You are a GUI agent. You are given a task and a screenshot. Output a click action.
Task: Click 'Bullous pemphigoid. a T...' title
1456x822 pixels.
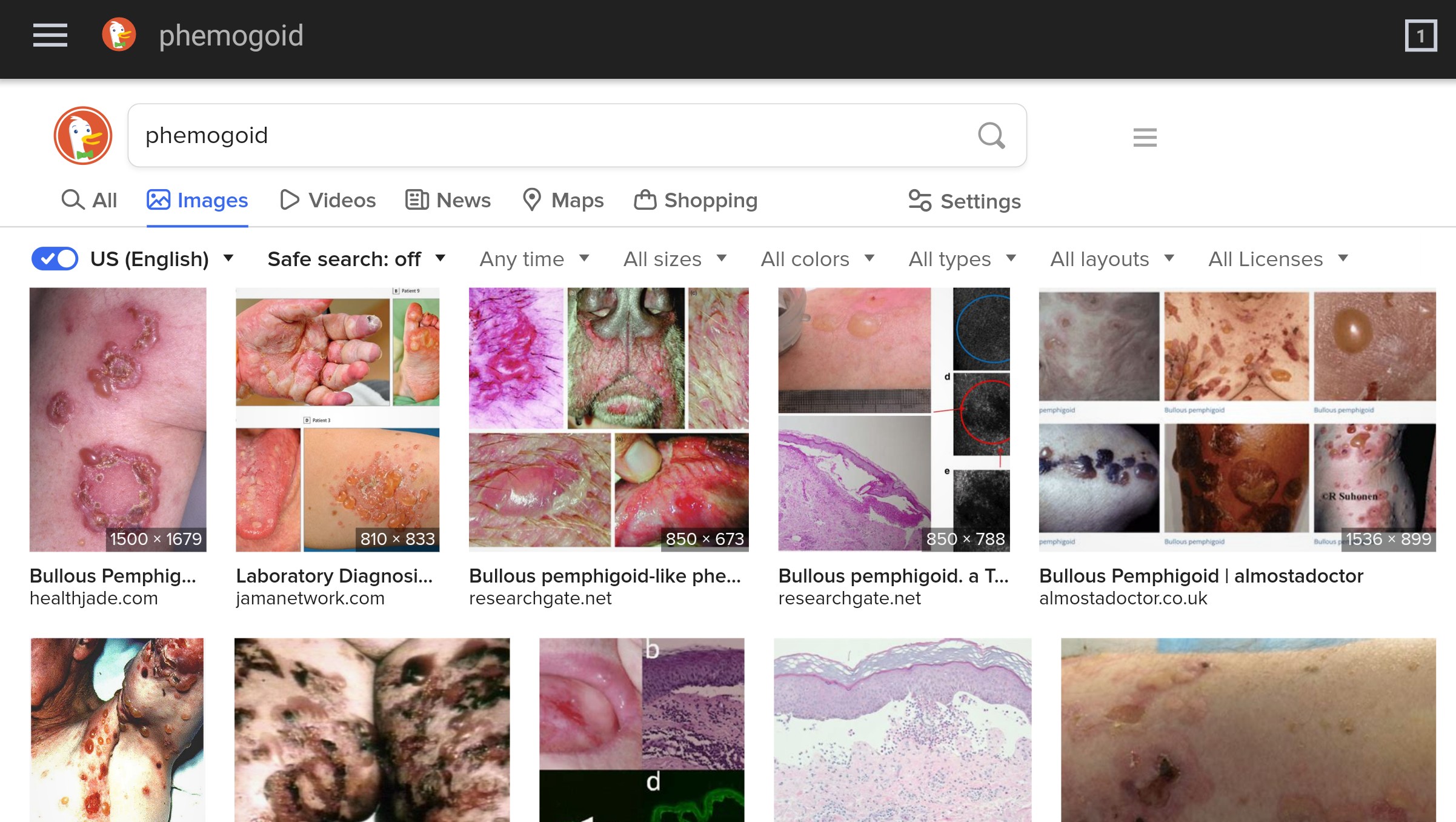pos(894,575)
